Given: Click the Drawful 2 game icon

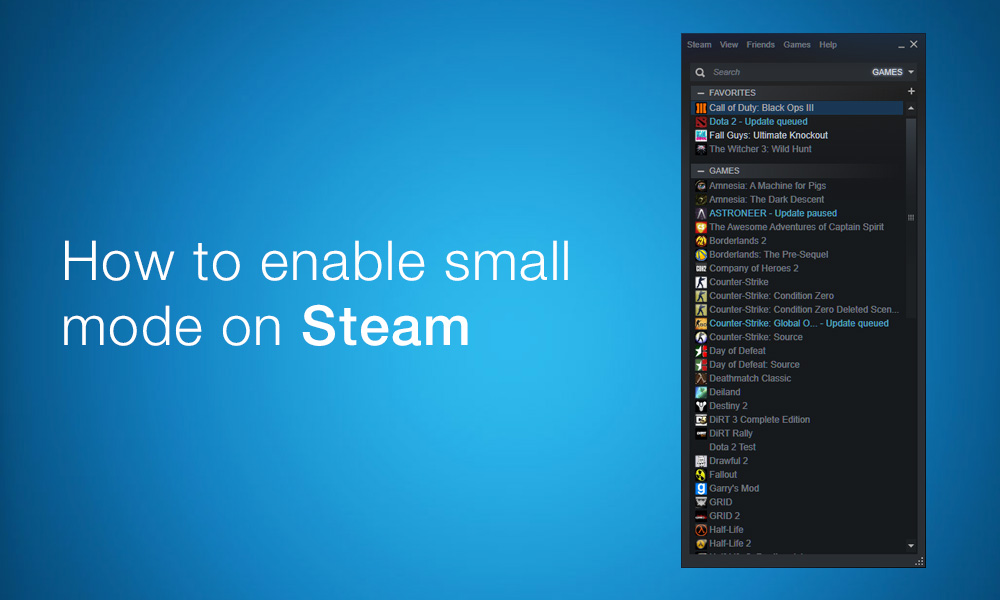Looking at the screenshot, I should click(x=701, y=461).
